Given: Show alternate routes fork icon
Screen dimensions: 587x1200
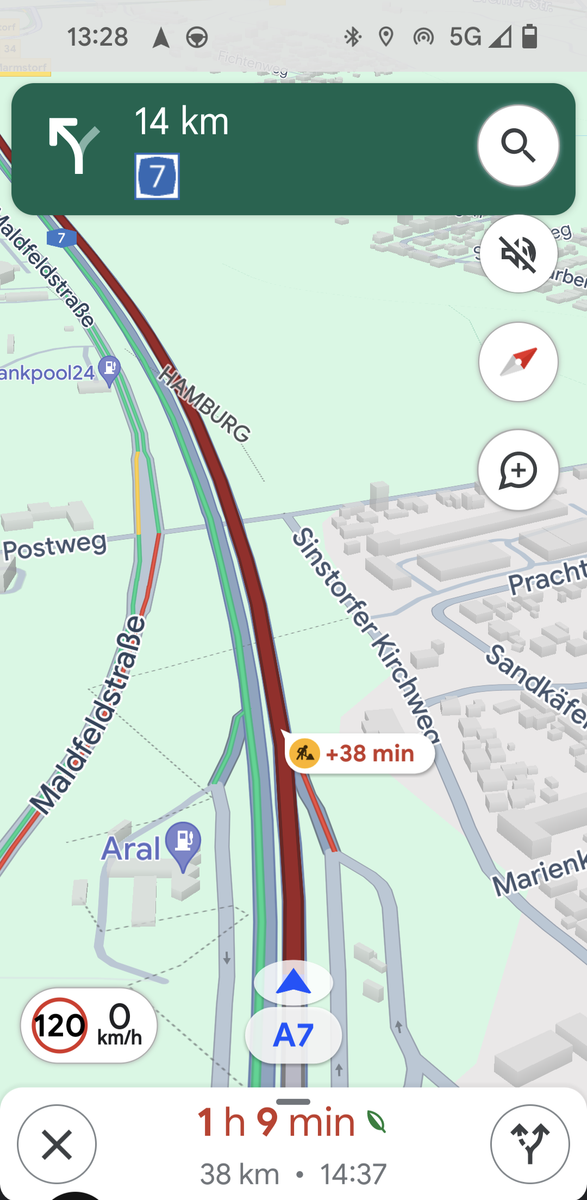Looking at the screenshot, I should pos(530,1145).
